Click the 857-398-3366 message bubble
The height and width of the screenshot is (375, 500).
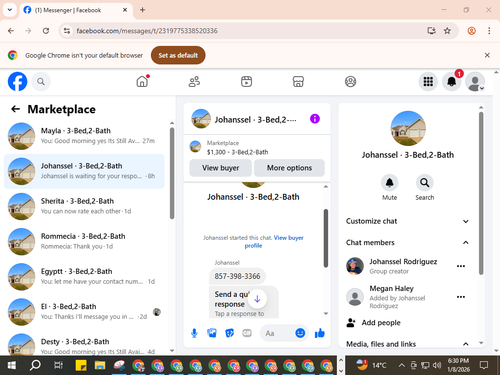pyautogui.click(x=237, y=276)
